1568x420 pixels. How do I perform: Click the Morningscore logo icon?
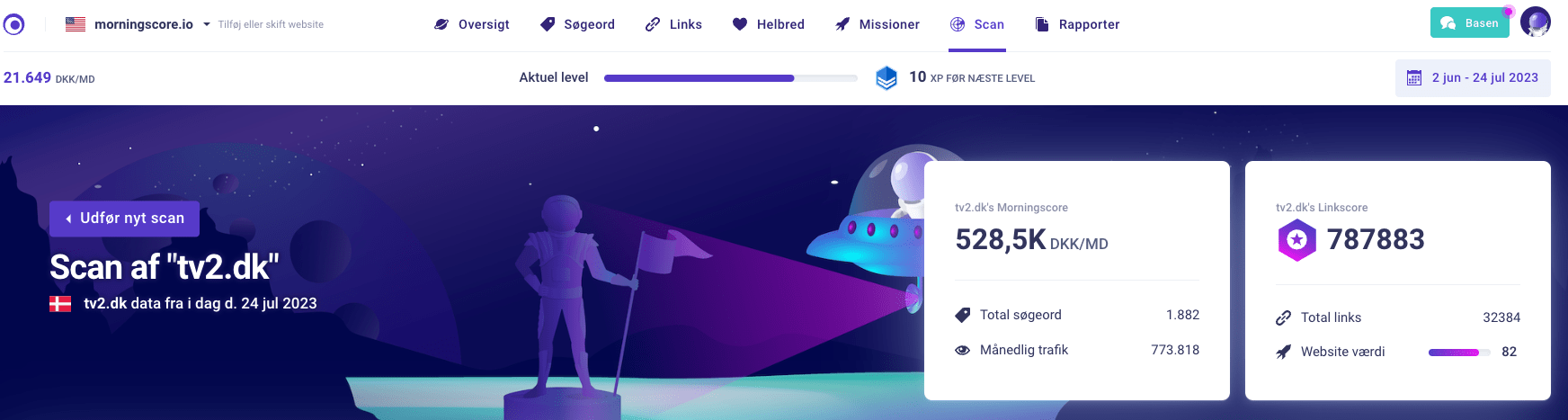pos(13,24)
